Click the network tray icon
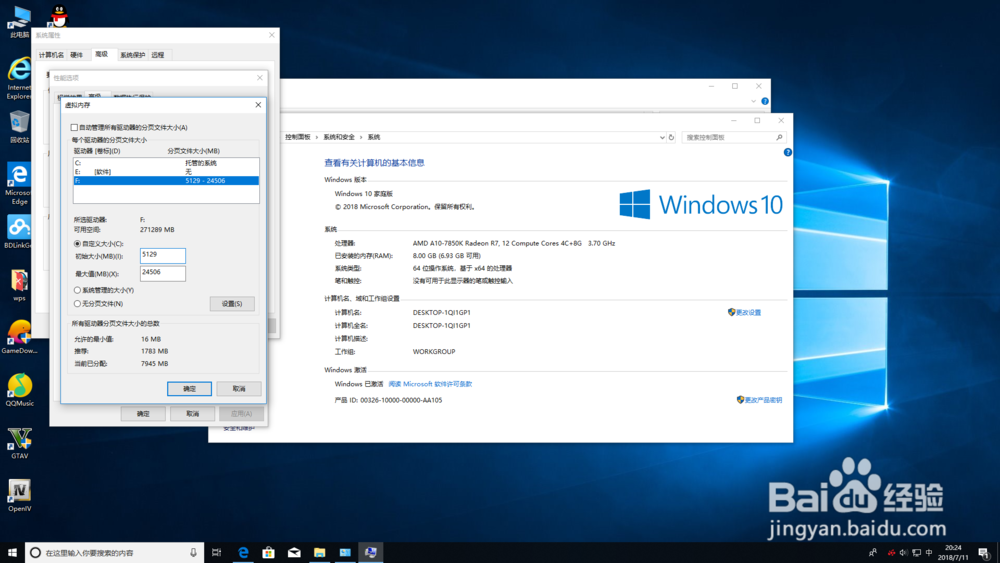Screen dimensions: 1000x563 916,552
